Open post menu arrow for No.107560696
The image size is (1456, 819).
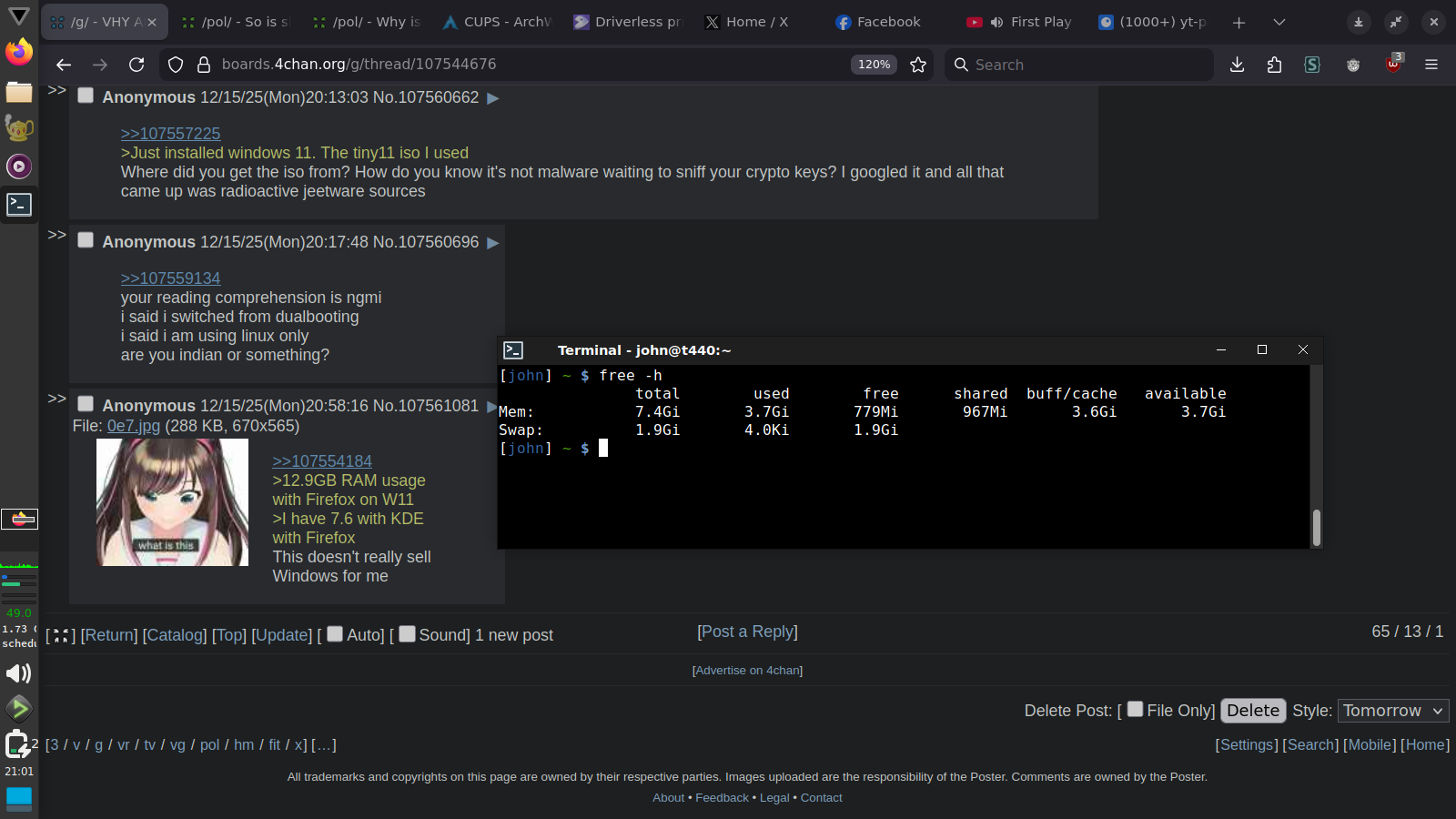tap(493, 243)
